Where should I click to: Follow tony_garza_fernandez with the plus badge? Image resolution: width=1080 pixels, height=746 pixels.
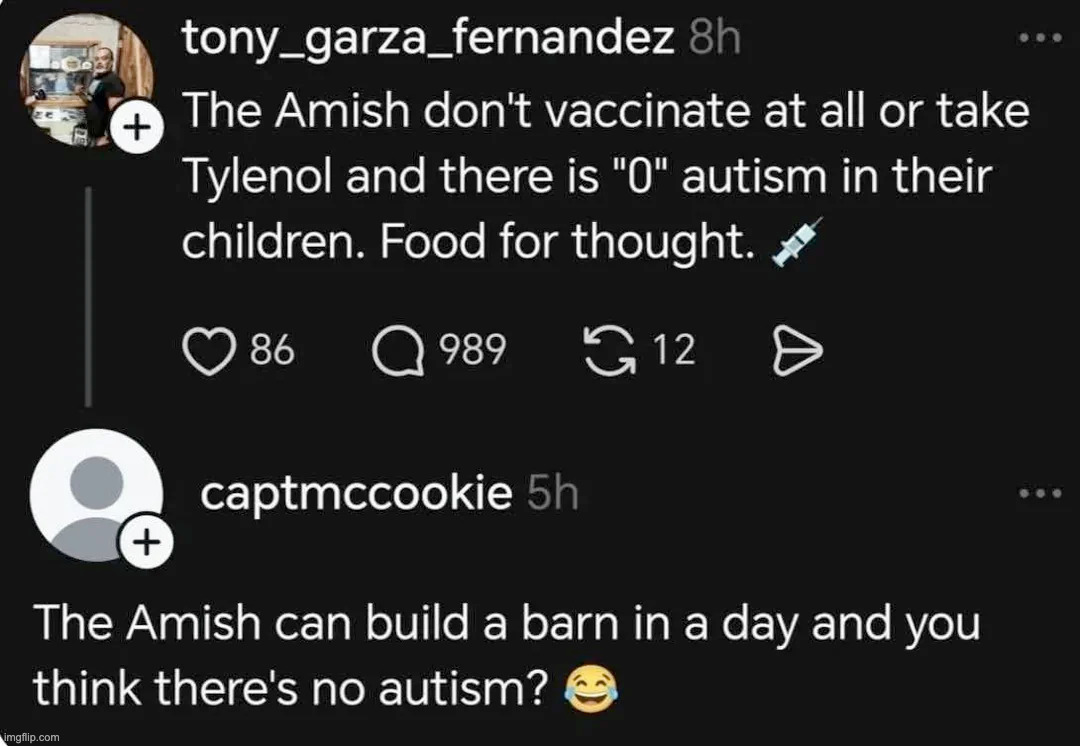137,126
